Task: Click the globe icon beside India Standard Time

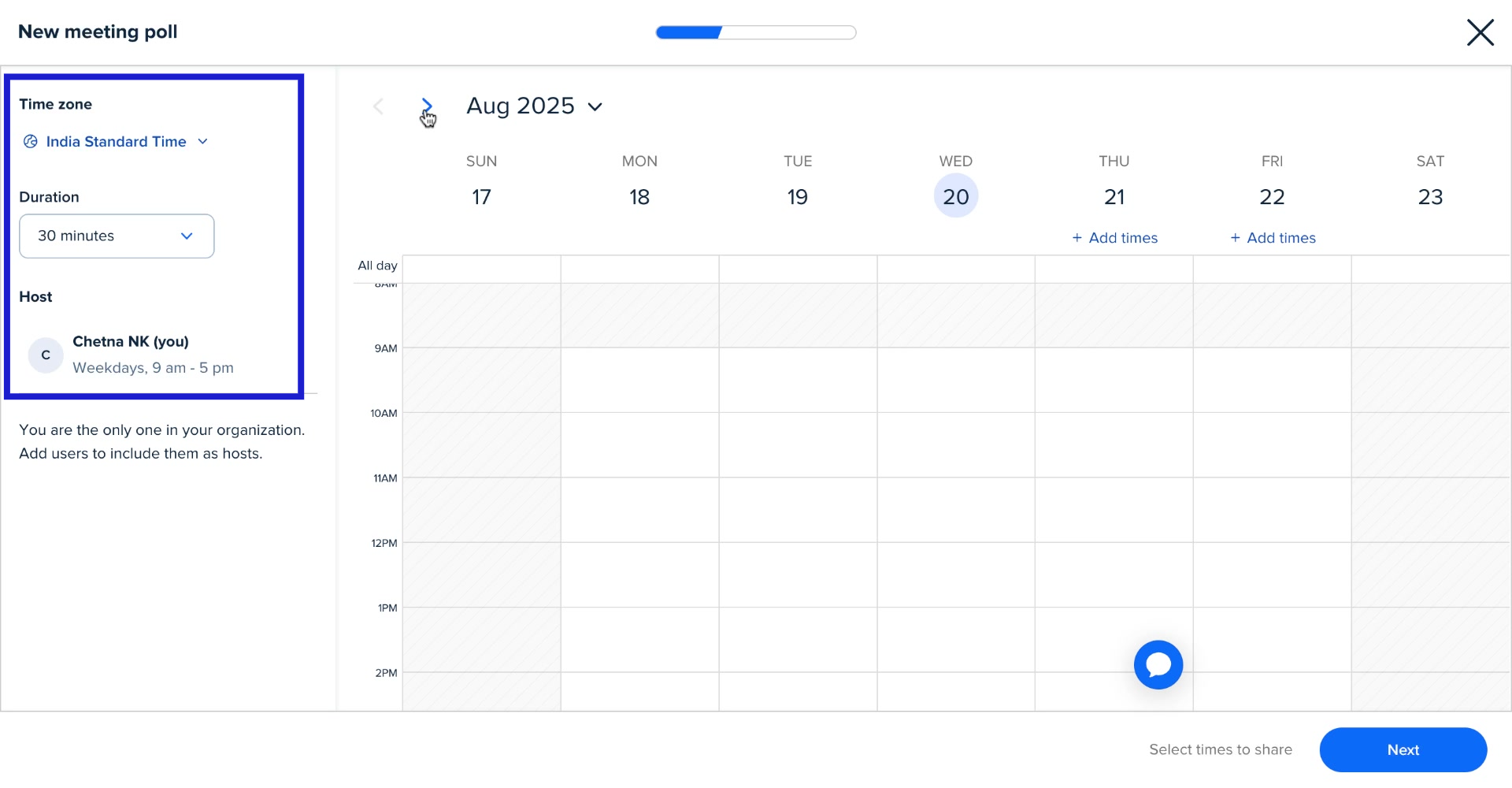Action: click(x=30, y=141)
